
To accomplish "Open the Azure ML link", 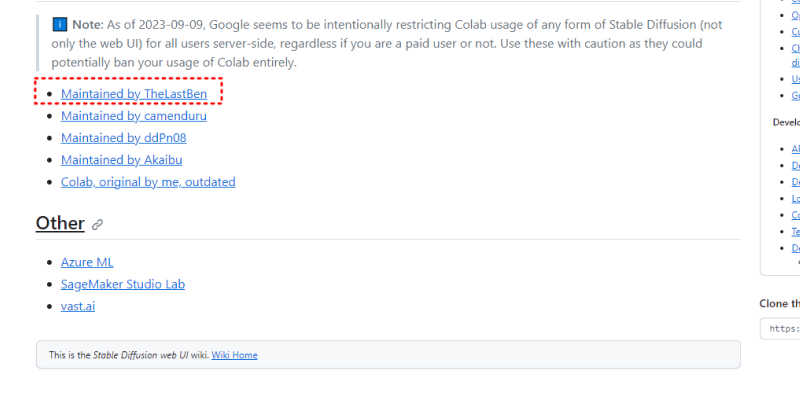I will click(87, 262).
